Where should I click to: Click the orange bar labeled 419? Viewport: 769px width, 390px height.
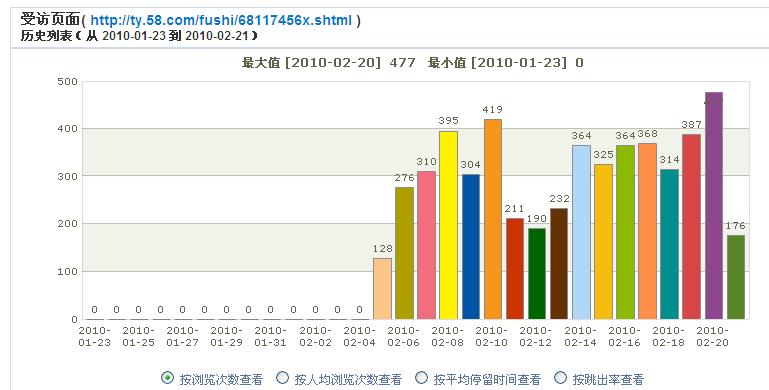(x=493, y=219)
